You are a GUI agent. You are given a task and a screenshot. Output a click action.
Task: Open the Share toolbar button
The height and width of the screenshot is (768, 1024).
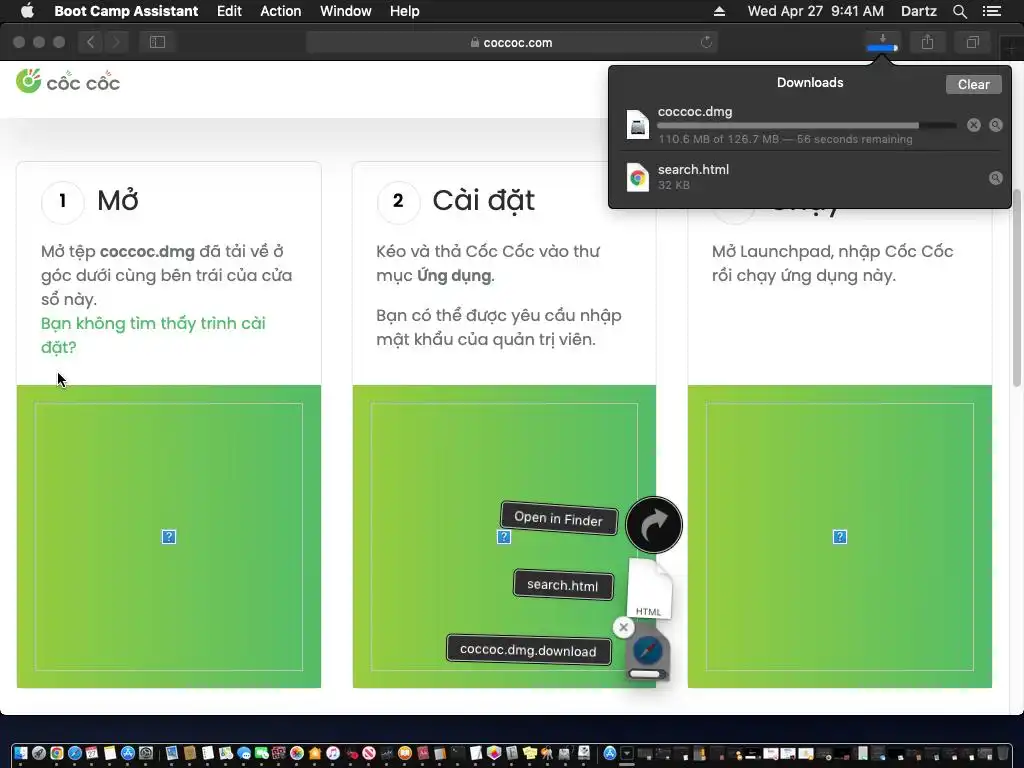(927, 42)
